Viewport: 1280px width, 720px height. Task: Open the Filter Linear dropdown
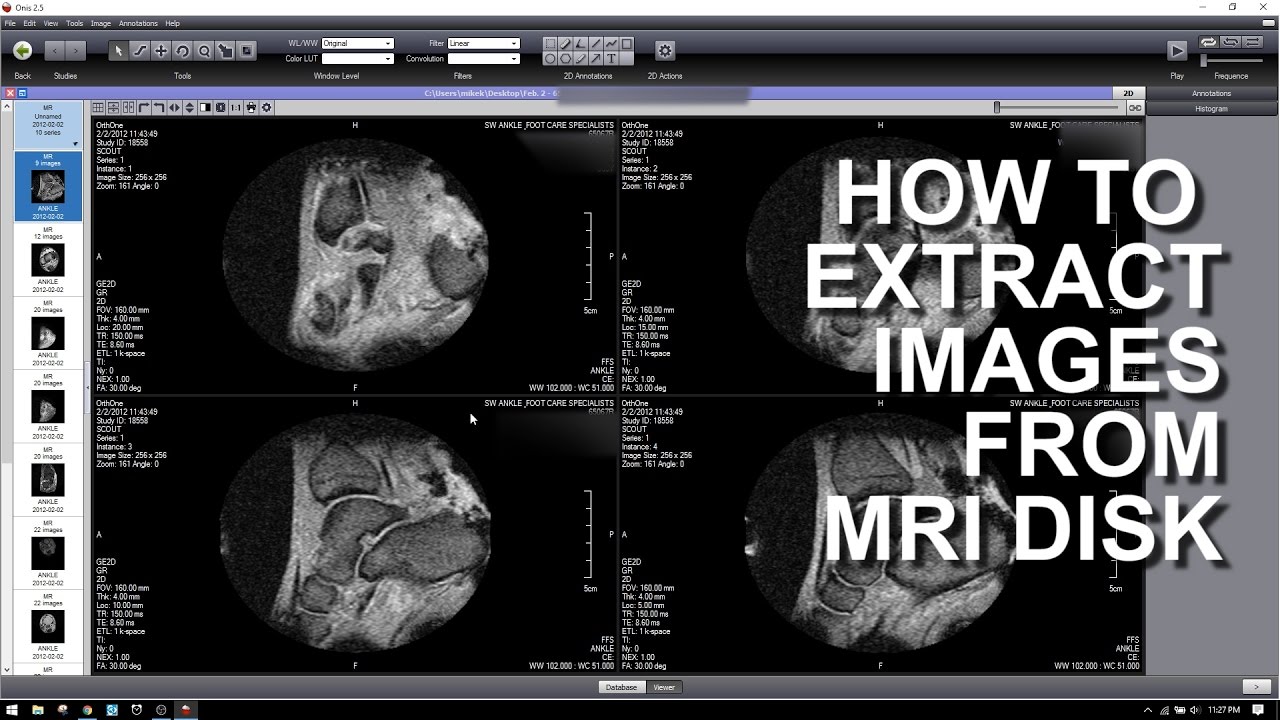(483, 44)
